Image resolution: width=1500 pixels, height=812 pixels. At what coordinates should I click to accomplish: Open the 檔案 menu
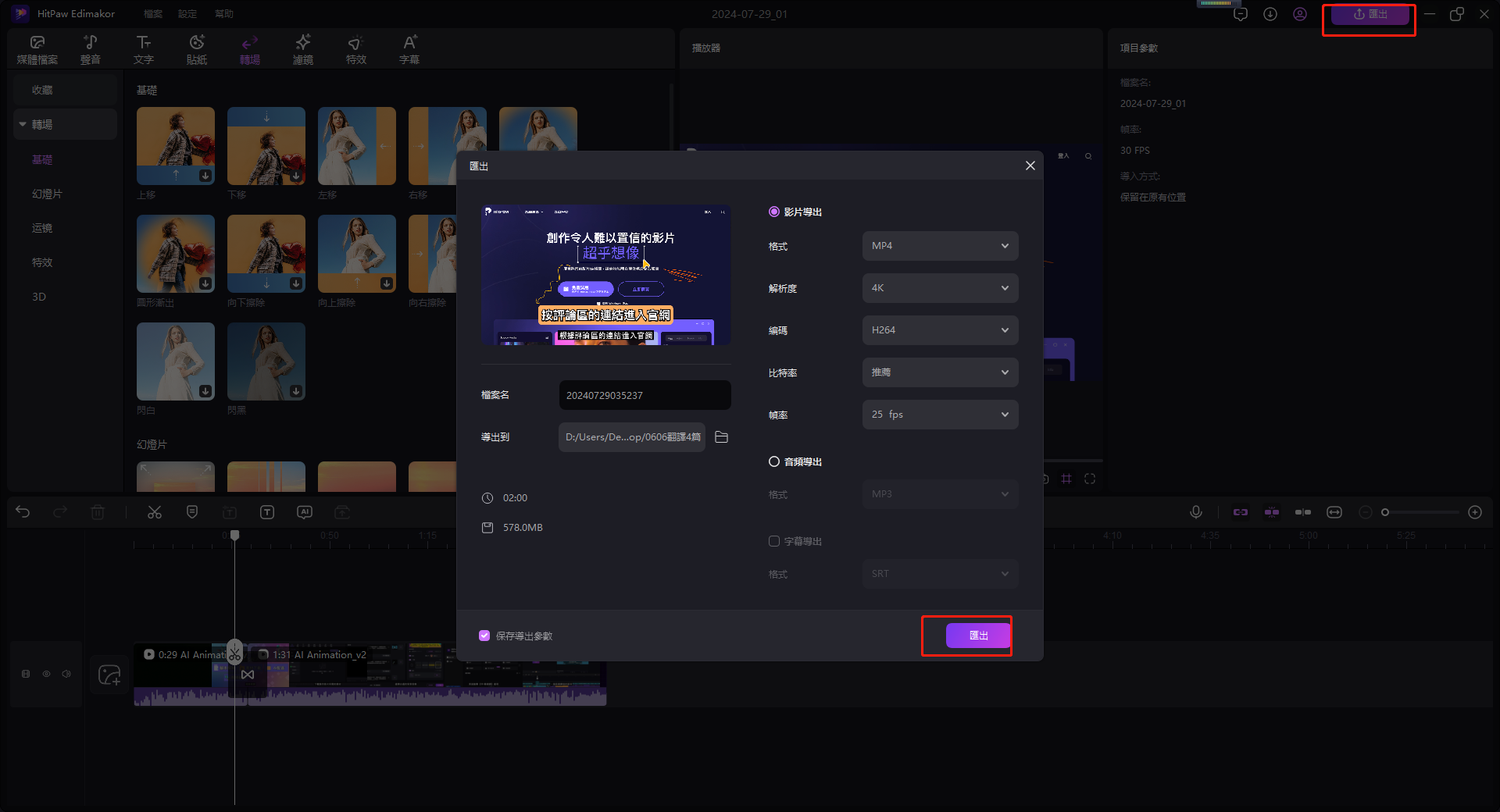pyautogui.click(x=153, y=14)
